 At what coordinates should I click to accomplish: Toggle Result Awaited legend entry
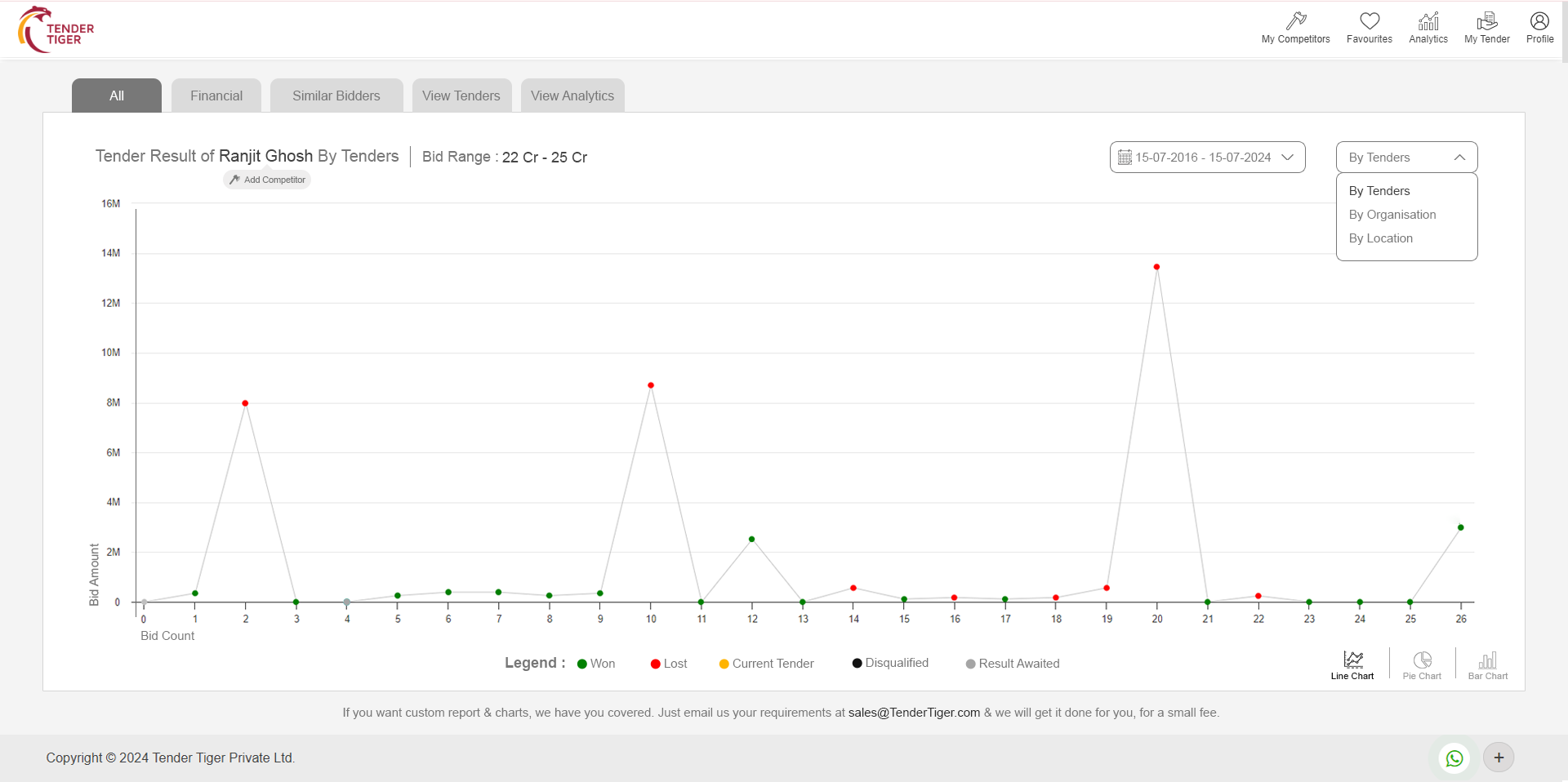coord(1013,664)
